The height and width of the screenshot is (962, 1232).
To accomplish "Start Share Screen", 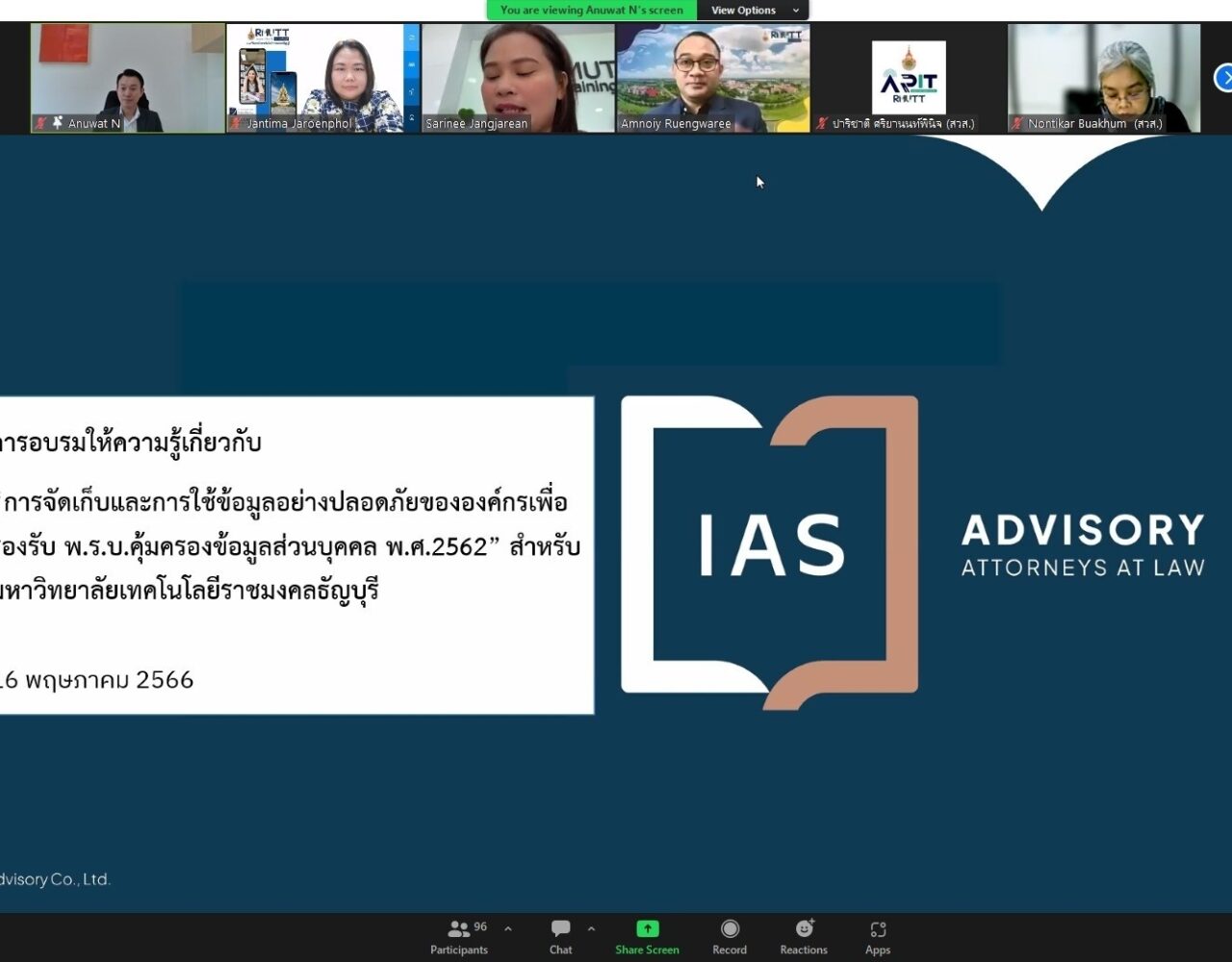I will click(x=647, y=938).
